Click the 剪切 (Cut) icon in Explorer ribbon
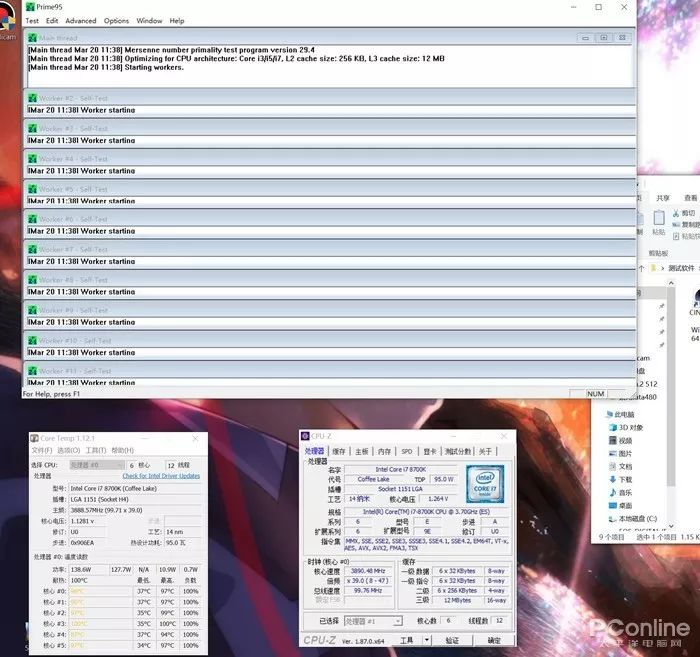 [675, 213]
